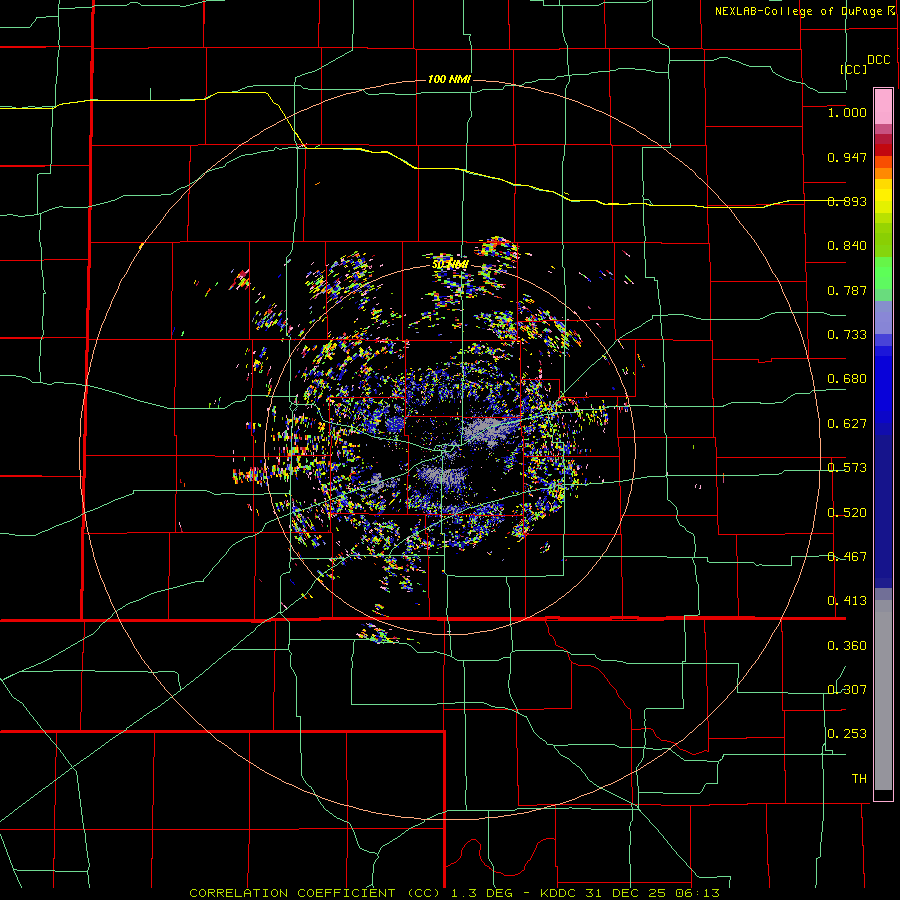This screenshot has width=900, height=900.
Task: Pick the dark red color bar segment
Action: (883, 149)
